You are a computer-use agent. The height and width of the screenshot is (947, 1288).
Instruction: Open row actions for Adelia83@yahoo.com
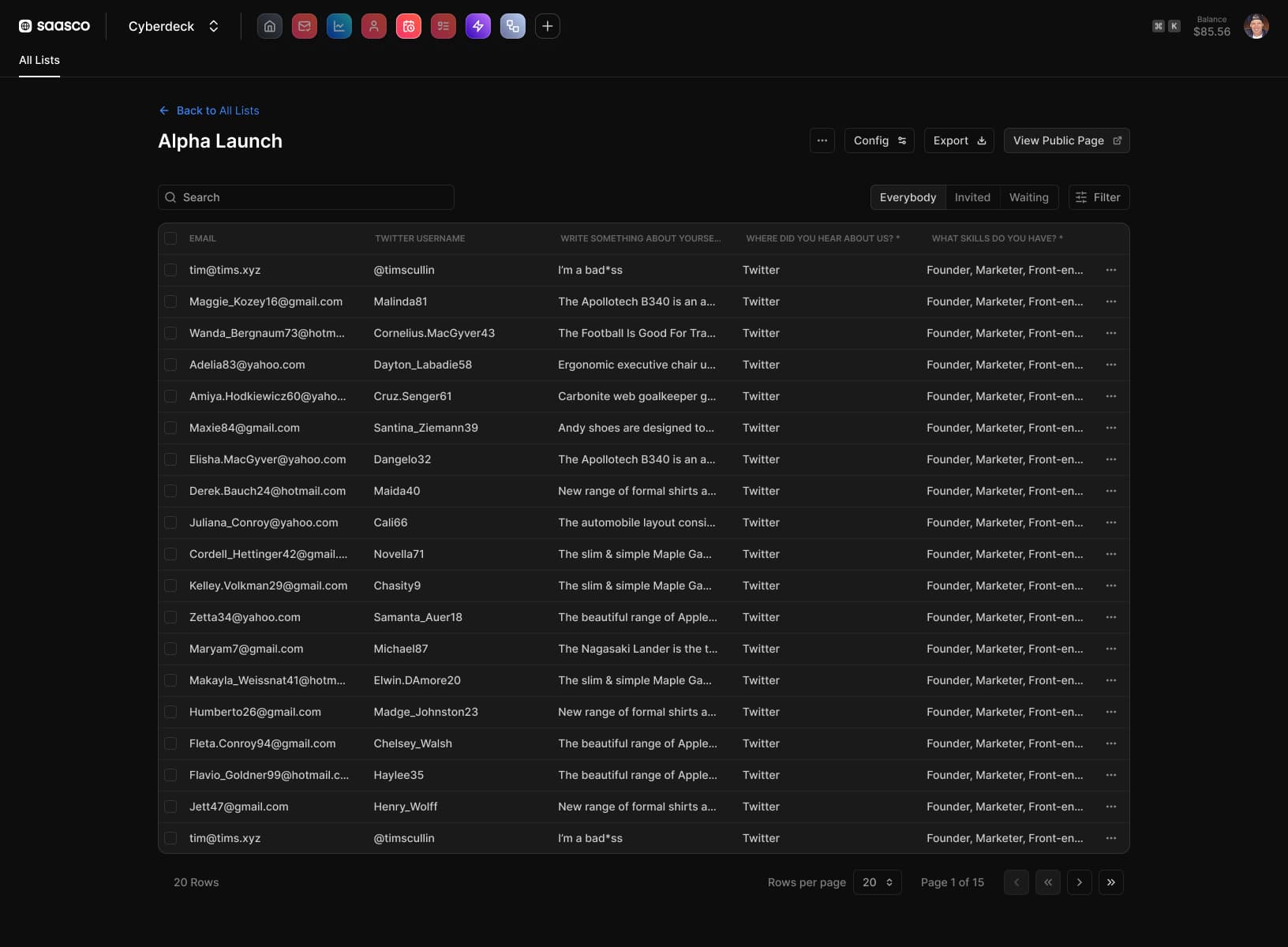click(x=1110, y=365)
